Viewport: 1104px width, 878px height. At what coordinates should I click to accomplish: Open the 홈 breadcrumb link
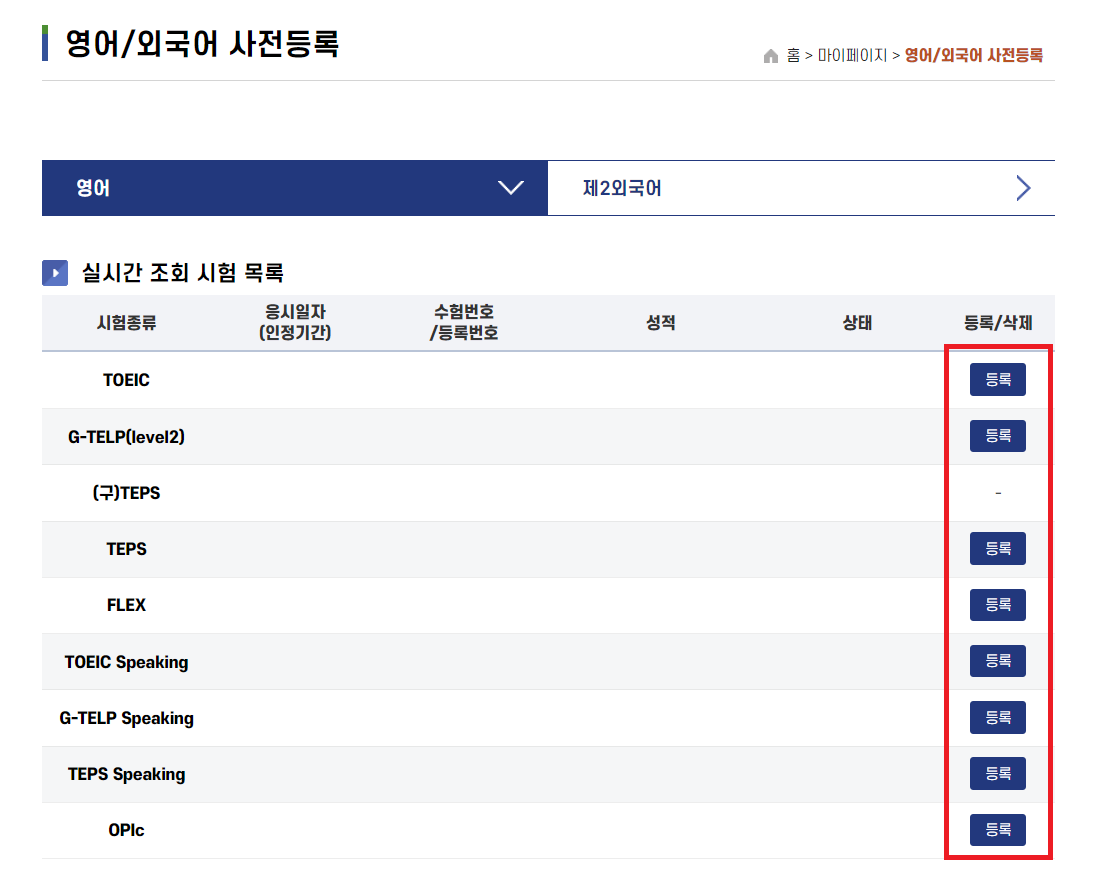pyautogui.click(x=794, y=56)
